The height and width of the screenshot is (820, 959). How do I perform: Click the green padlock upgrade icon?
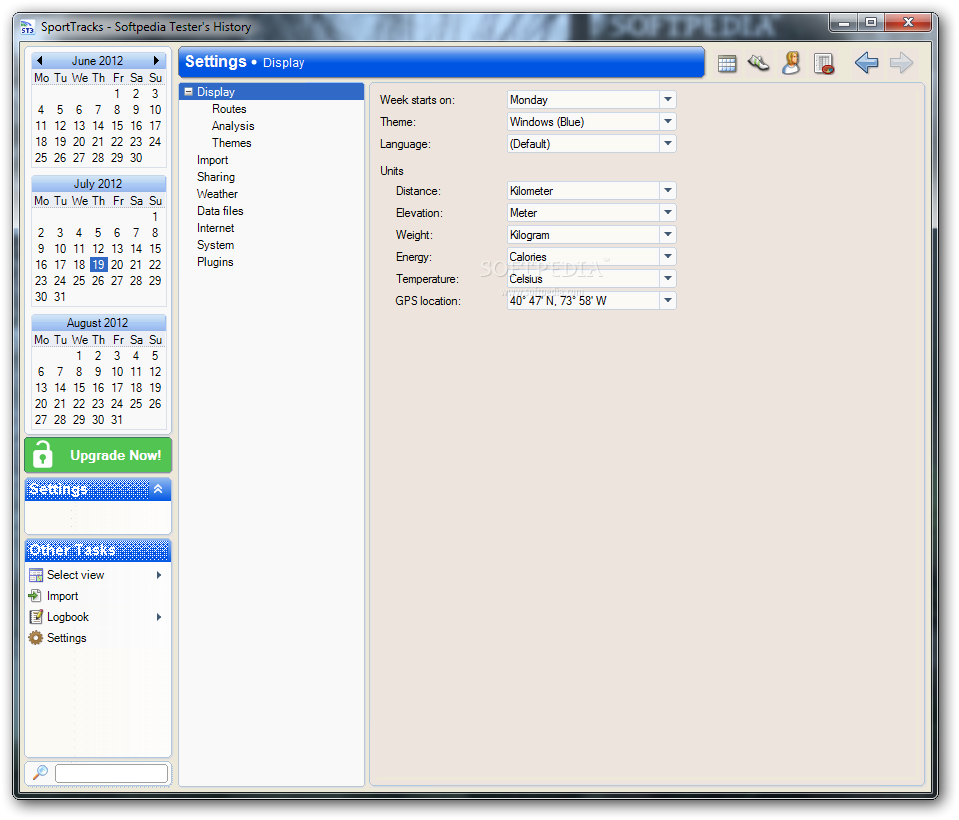pyautogui.click(x=42, y=454)
